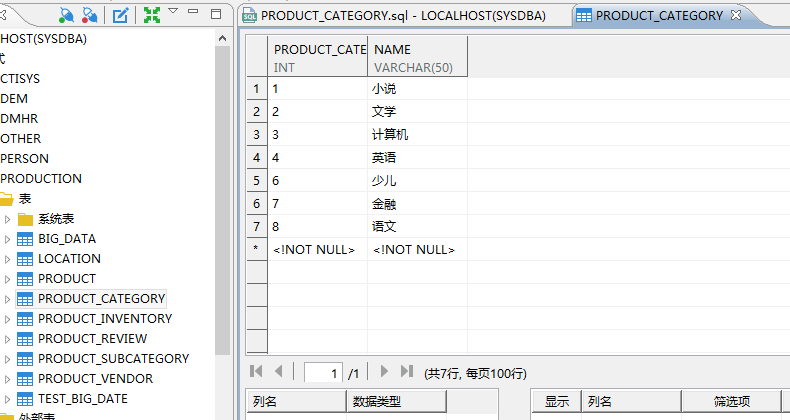The width and height of the screenshot is (790, 420).
Task: Select PRODUCT_VENDOR table in the tree
Action: pyautogui.click(x=96, y=379)
